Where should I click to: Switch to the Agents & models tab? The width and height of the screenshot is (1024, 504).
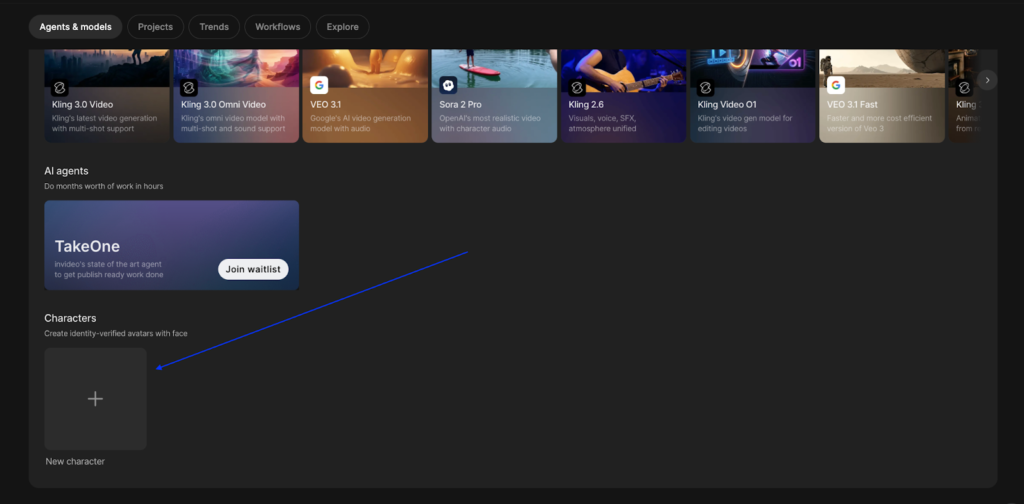pyautogui.click(x=75, y=27)
